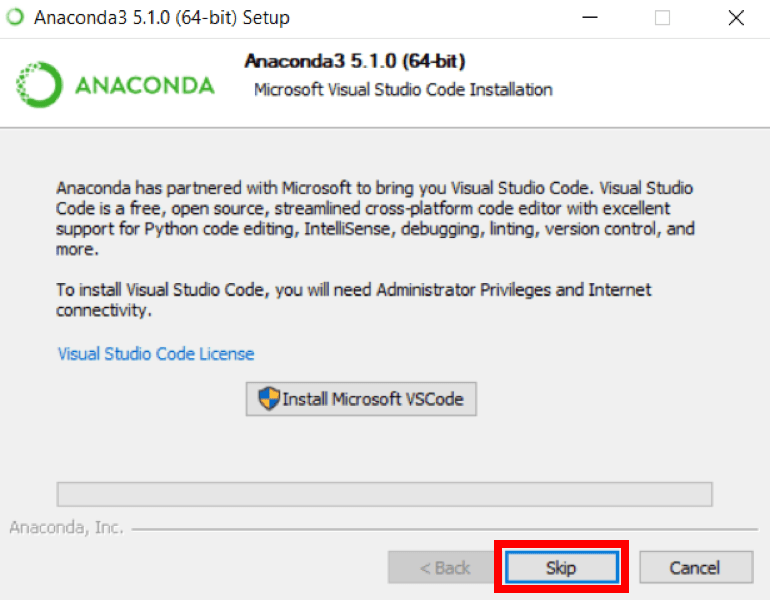Click the Microsoft Visual Studio Code Installation subtitle
The image size is (770, 600).
coord(403,90)
